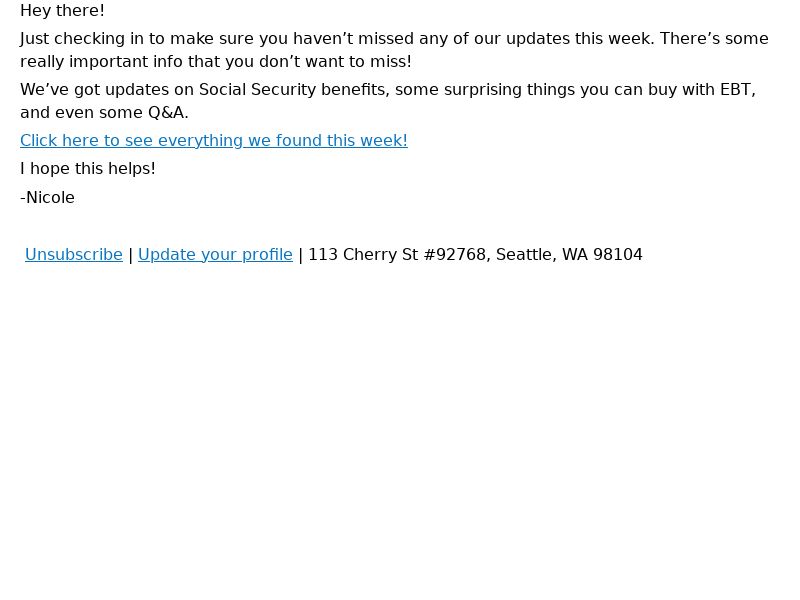This screenshot has width=800, height=600.
Task: Click the '#92768' box number
Action: tap(455, 254)
